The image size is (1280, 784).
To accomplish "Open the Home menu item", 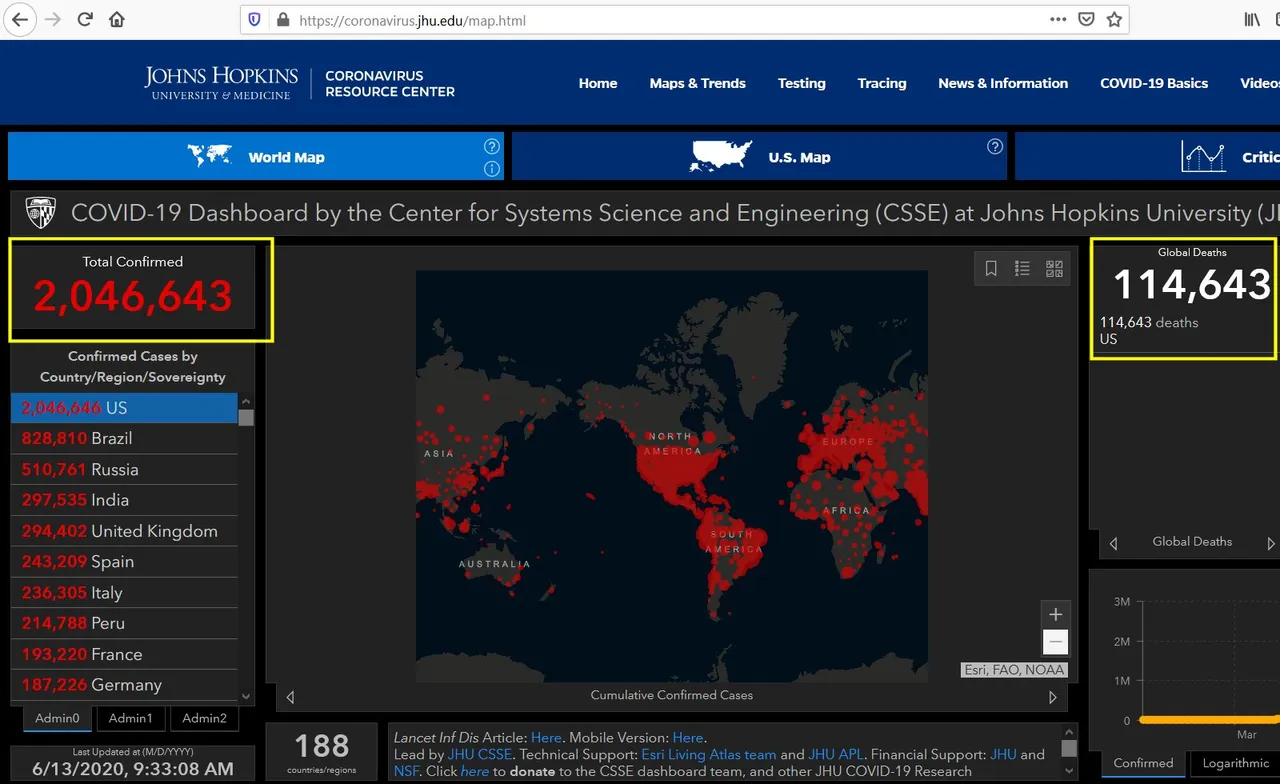I will coord(598,83).
